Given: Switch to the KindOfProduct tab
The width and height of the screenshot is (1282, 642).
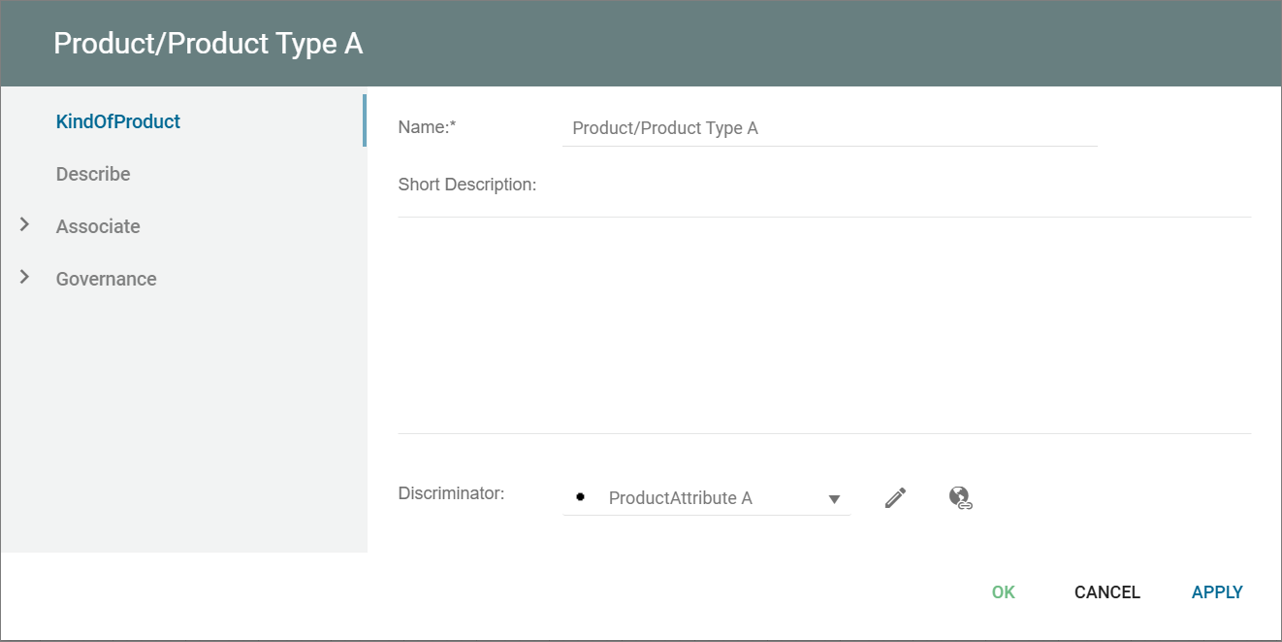Looking at the screenshot, I should [118, 122].
